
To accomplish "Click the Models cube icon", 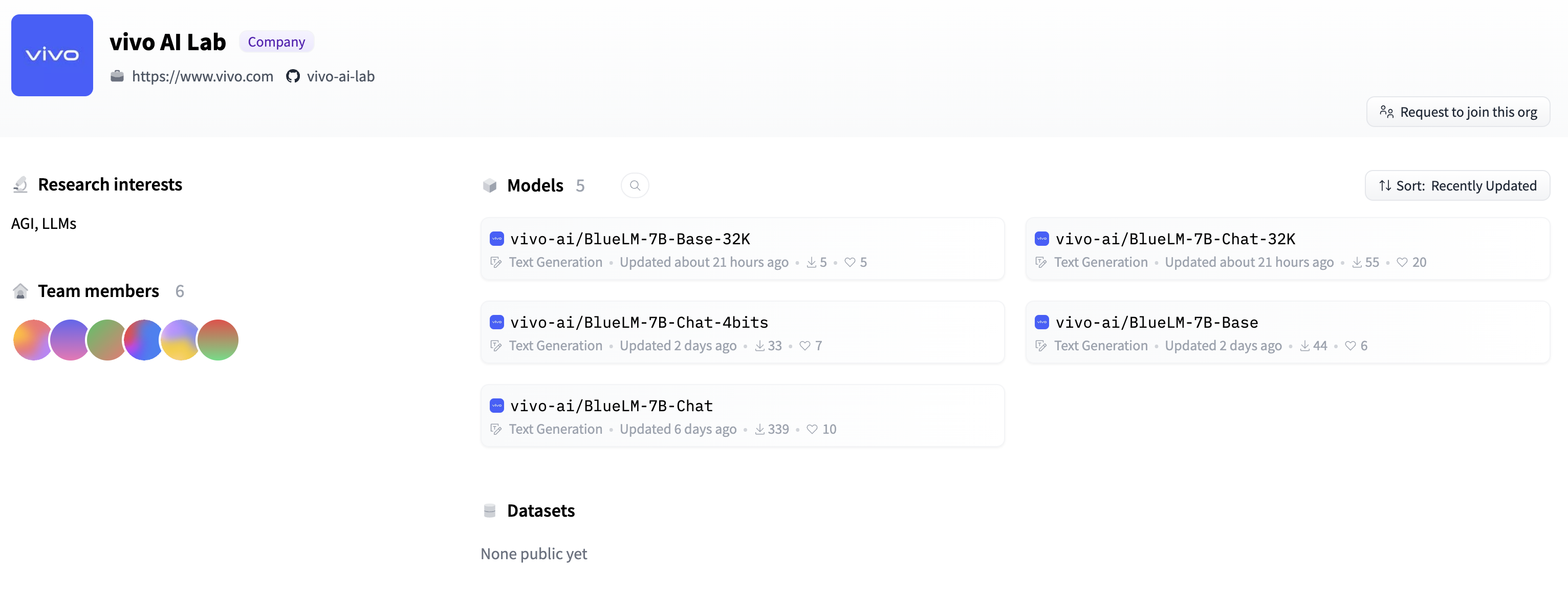I will 489,186.
